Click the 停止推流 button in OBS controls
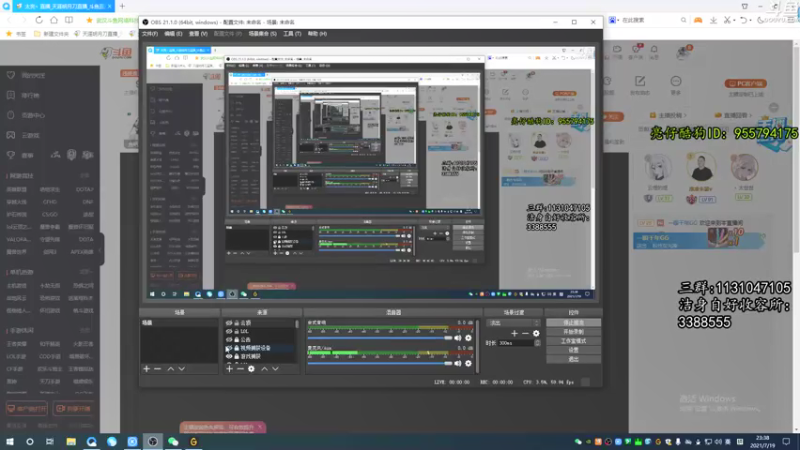Image resolution: width=800 pixels, height=450 pixels. (573, 322)
